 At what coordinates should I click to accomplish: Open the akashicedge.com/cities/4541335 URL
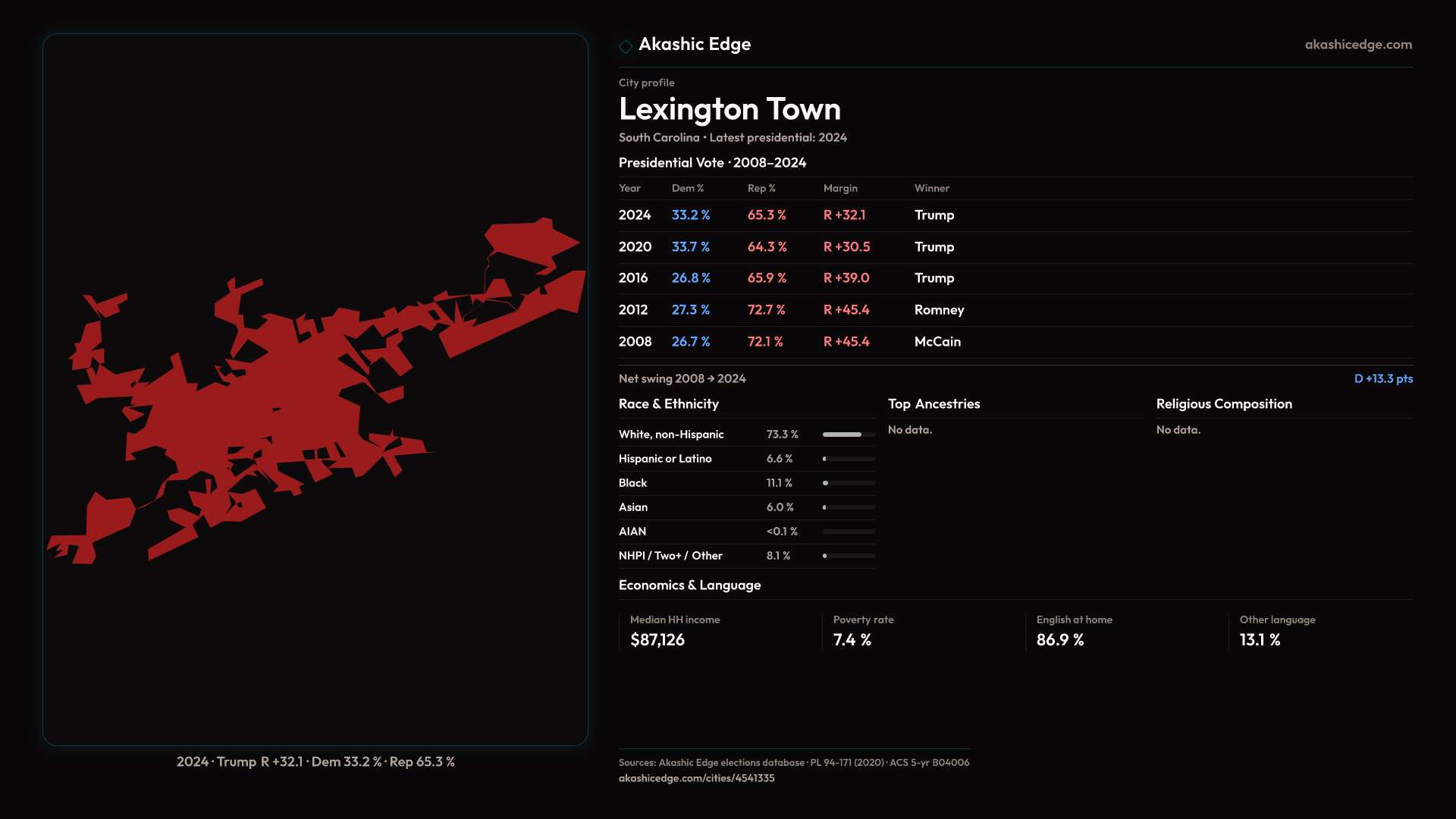coord(696,778)
